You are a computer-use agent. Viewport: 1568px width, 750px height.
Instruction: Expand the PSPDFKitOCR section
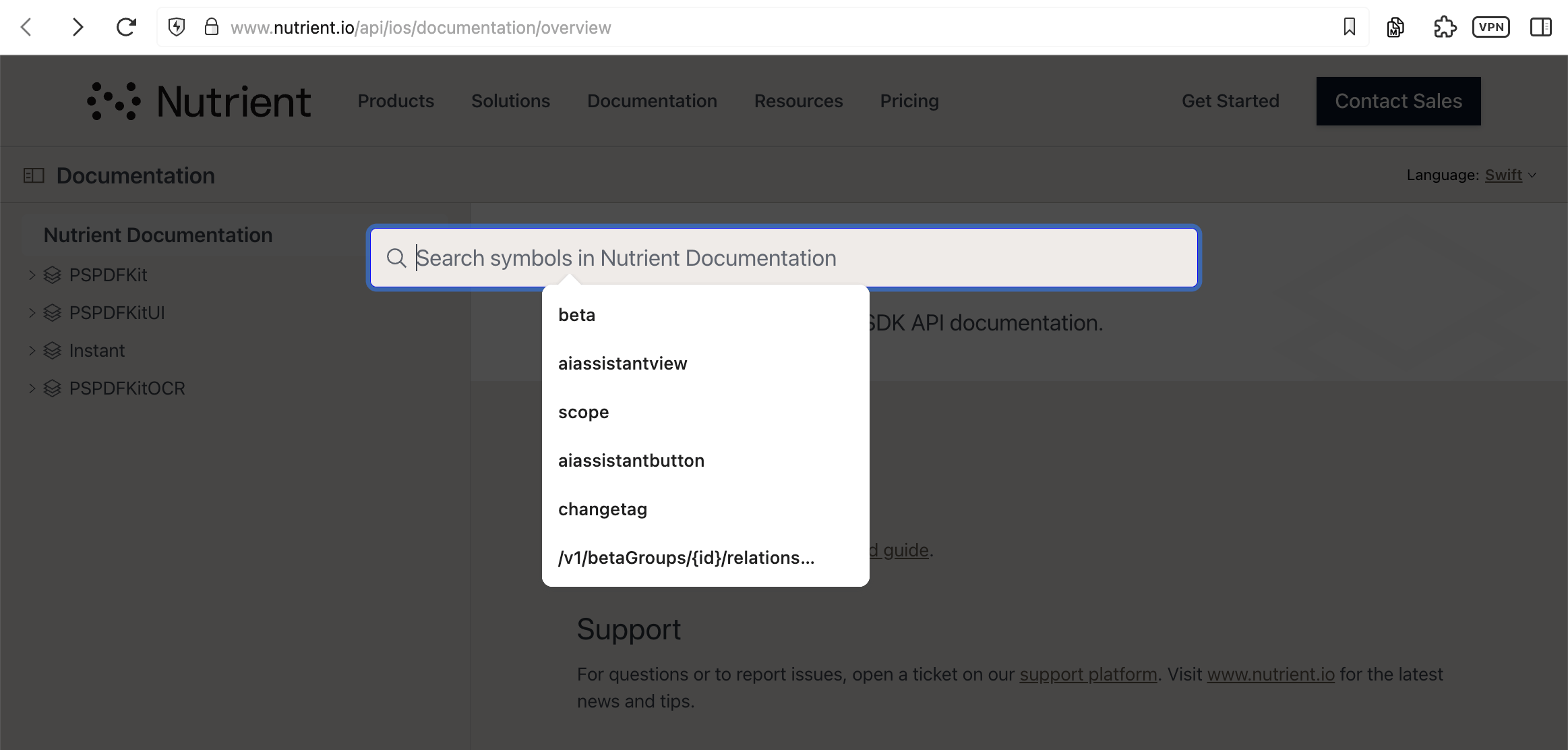[31, 388]
